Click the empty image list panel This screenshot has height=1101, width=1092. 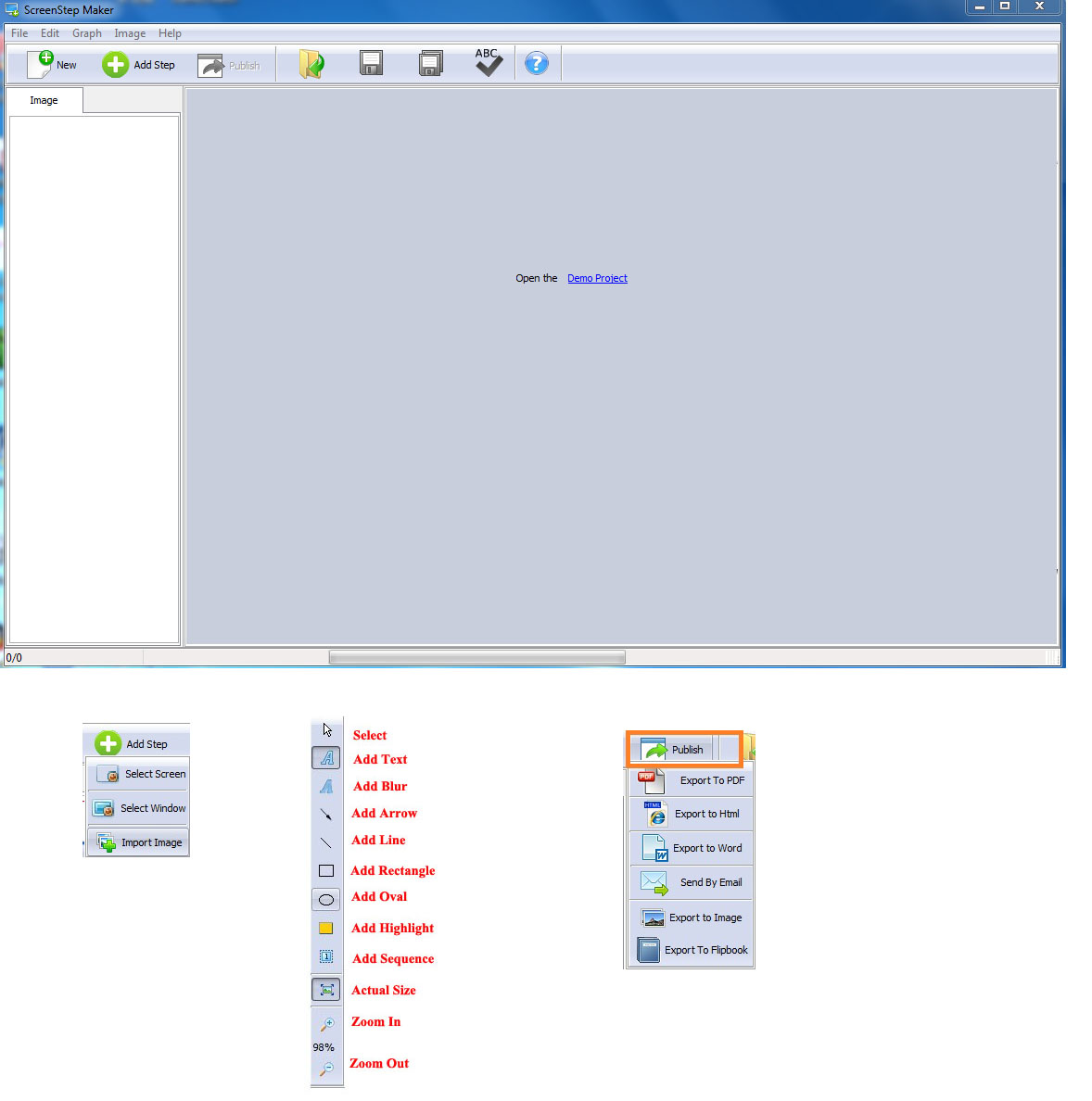point(95,379)
